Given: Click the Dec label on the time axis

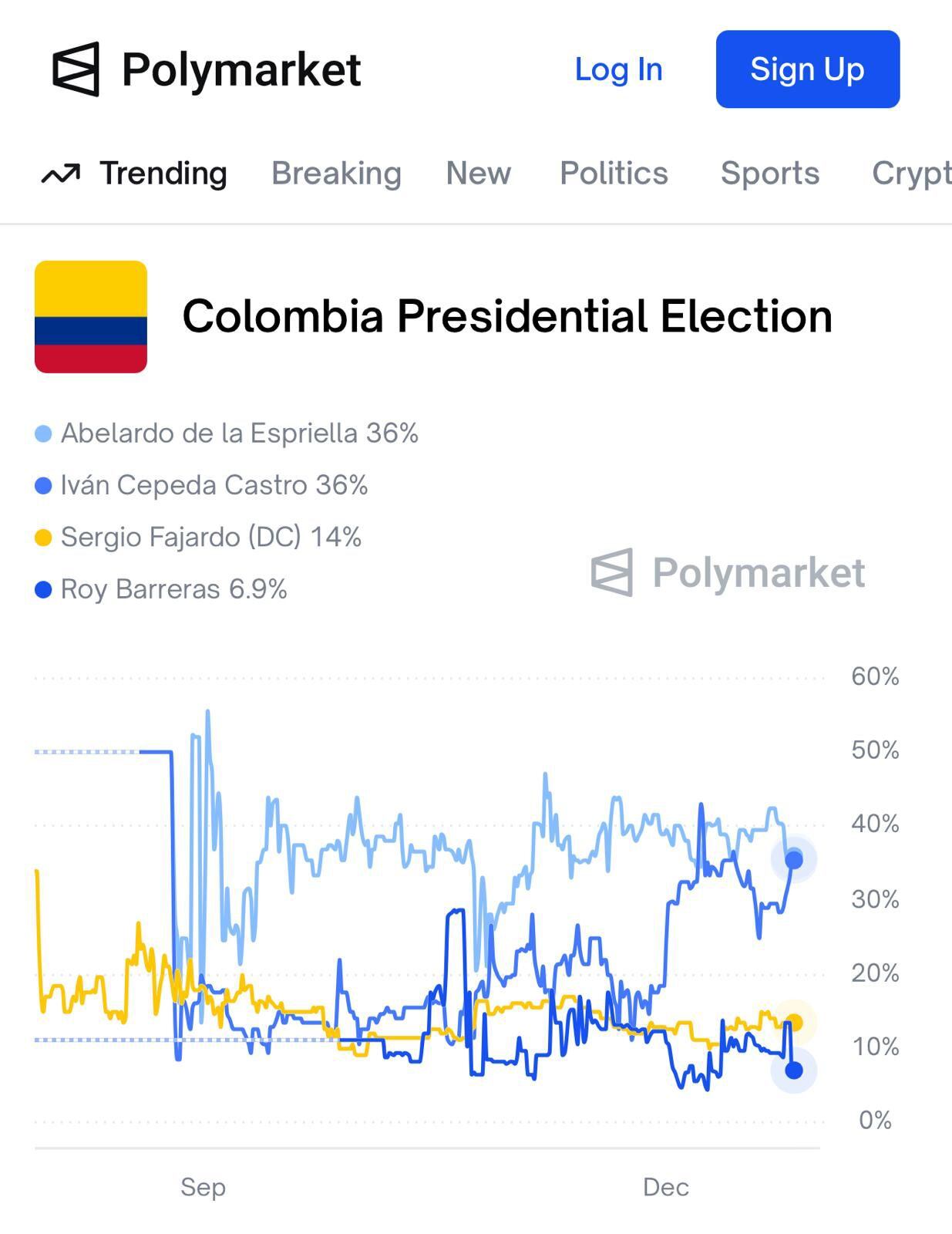Looking at the screenshot, I should point(666,1187).
